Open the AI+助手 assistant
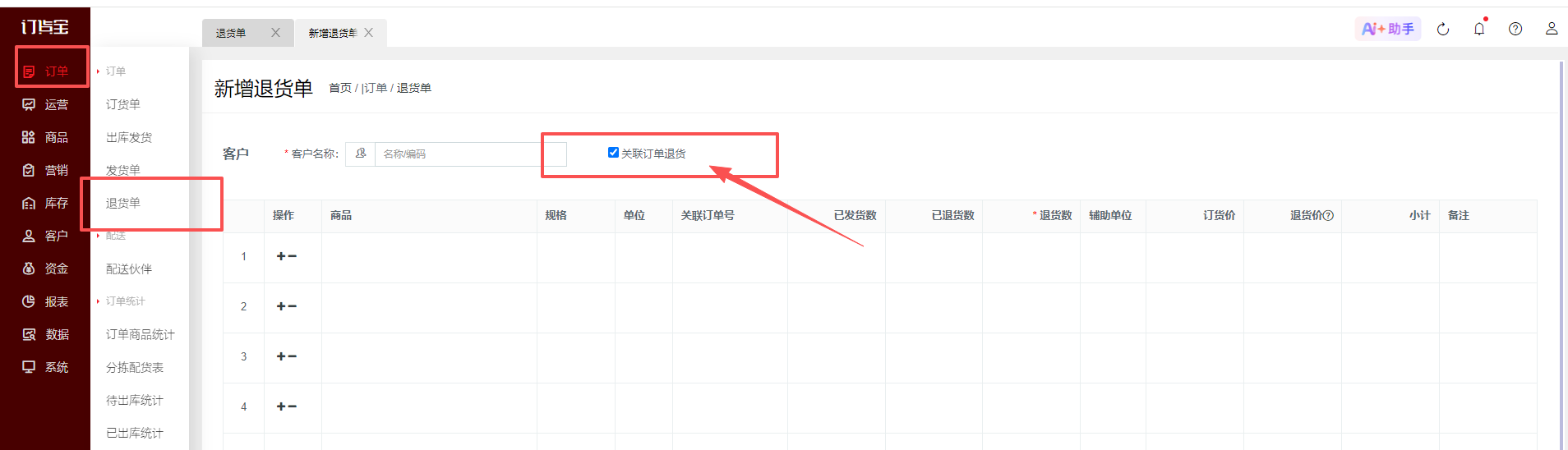 pyautogui.click(x=1387, y=29)
